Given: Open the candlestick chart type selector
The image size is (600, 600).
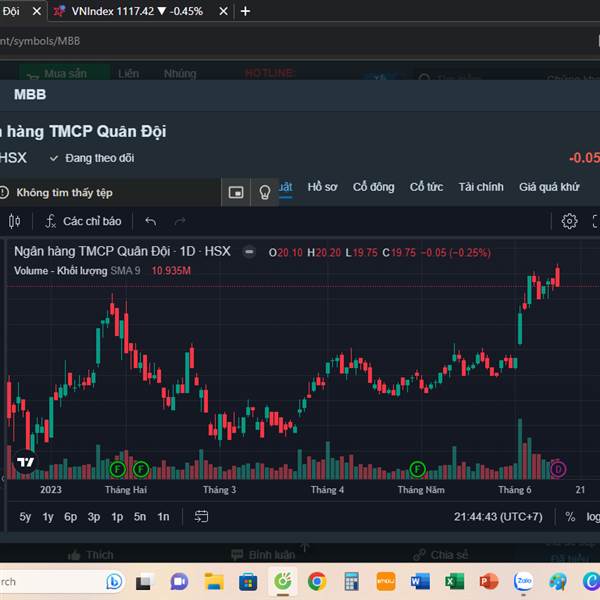Looking at the screenshot, I should point(15,221).
